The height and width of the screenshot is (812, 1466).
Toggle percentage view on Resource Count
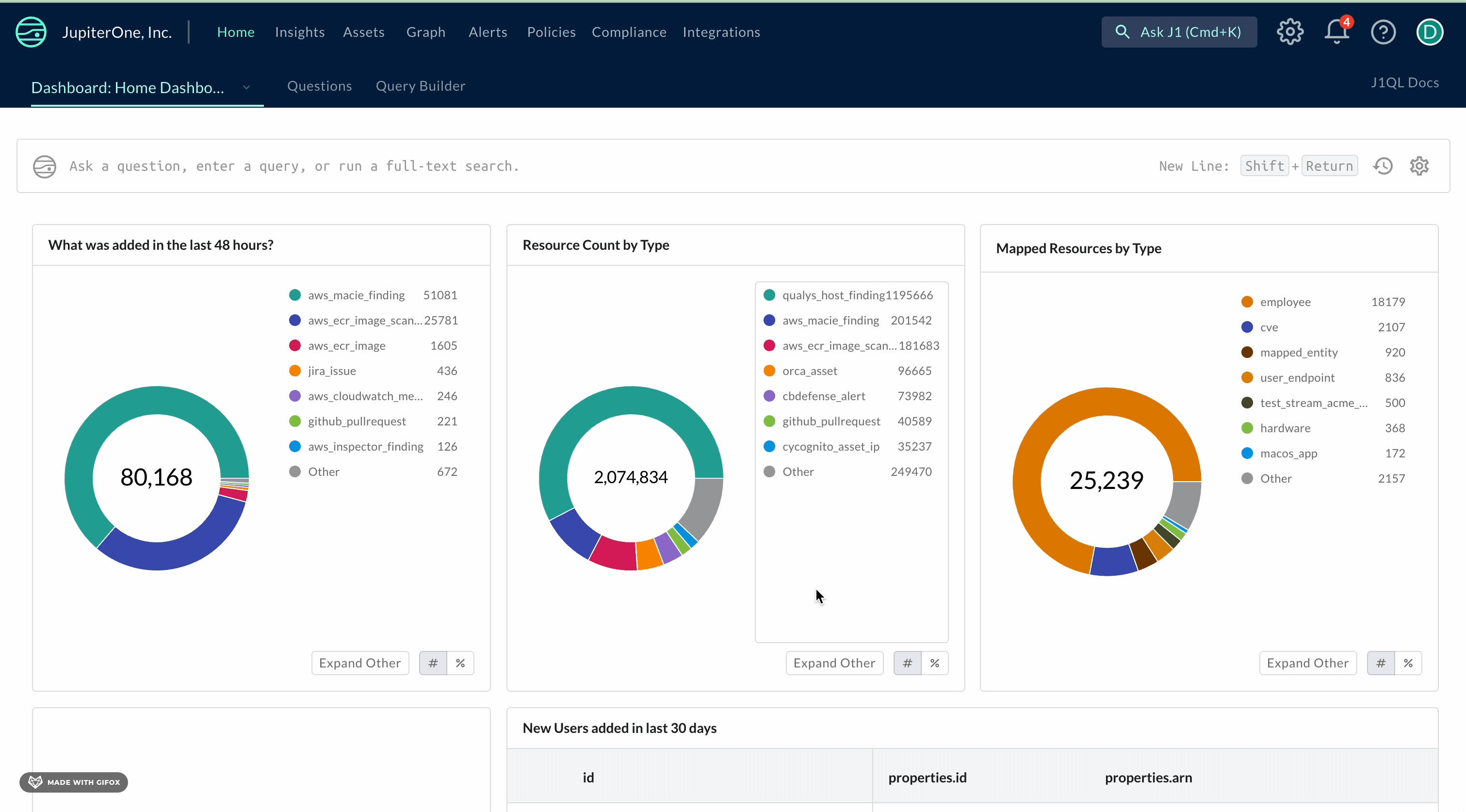click(x=934, y=663)
